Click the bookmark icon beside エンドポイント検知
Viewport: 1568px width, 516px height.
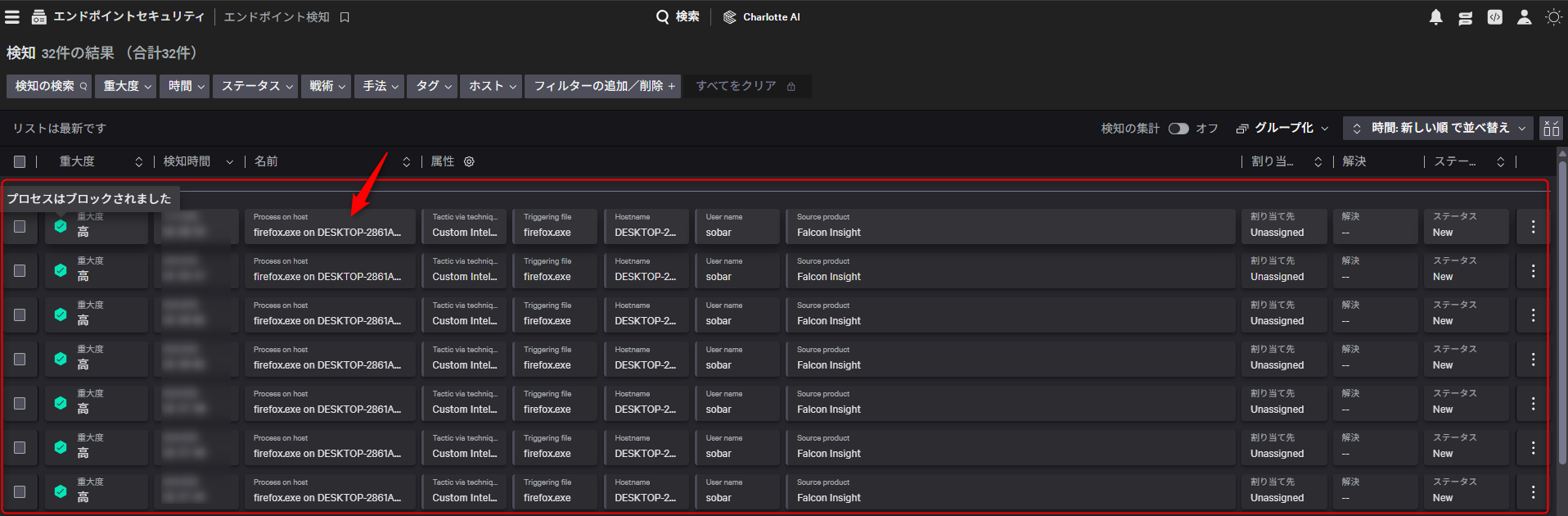point(345,17)
